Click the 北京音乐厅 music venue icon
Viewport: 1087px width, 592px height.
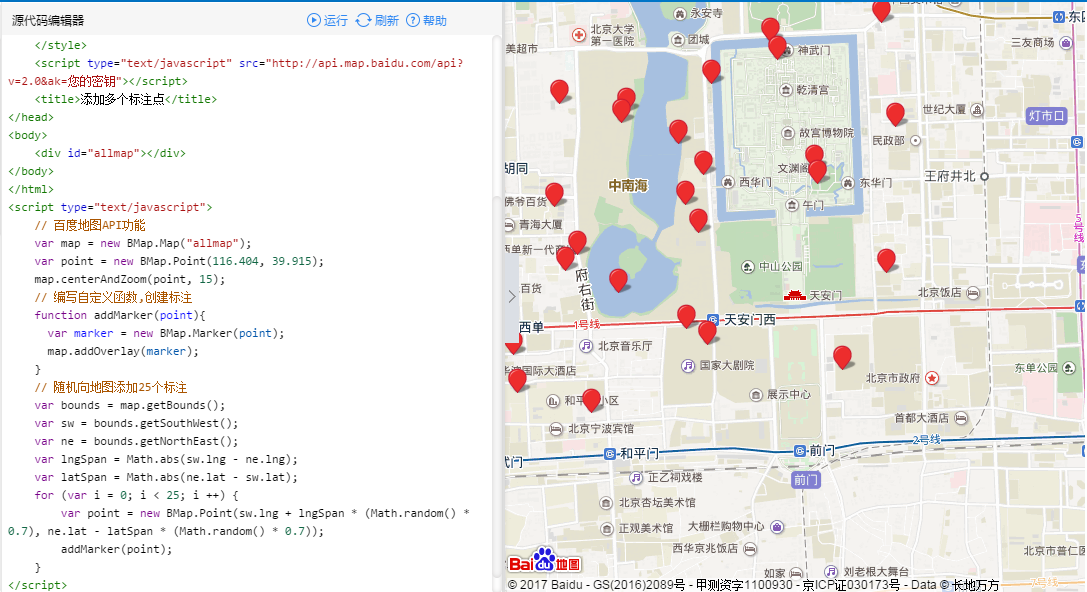[x=586, y=345]
